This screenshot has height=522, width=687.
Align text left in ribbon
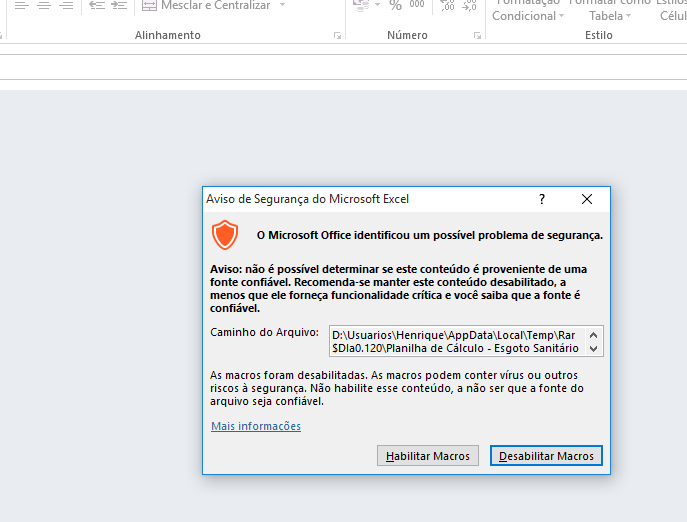point(22,5)
